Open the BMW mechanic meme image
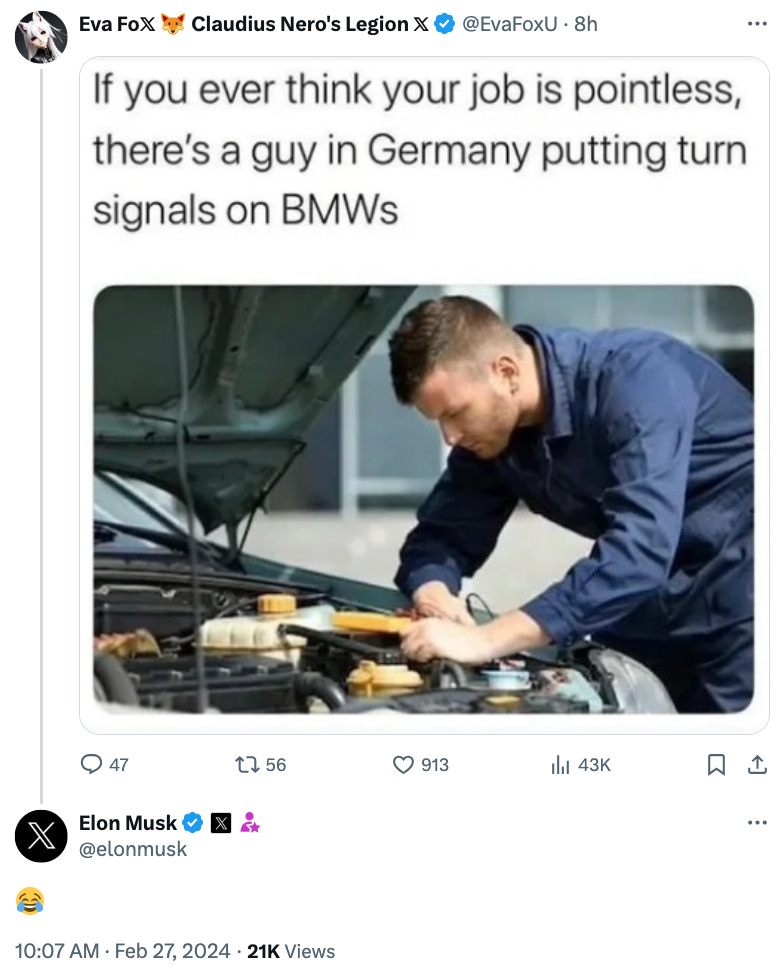This screenshot has height=970, width=782. [424, 499]
